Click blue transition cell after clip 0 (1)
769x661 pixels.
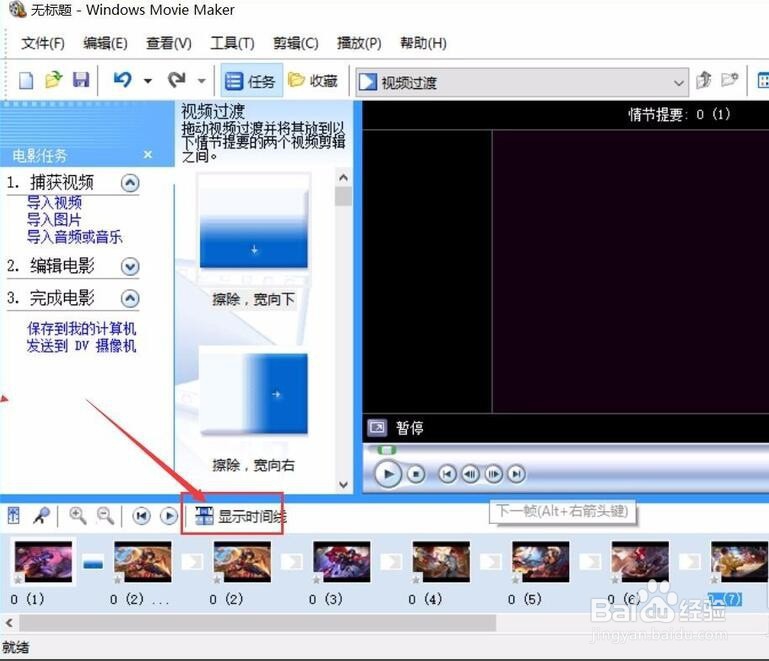93,563
